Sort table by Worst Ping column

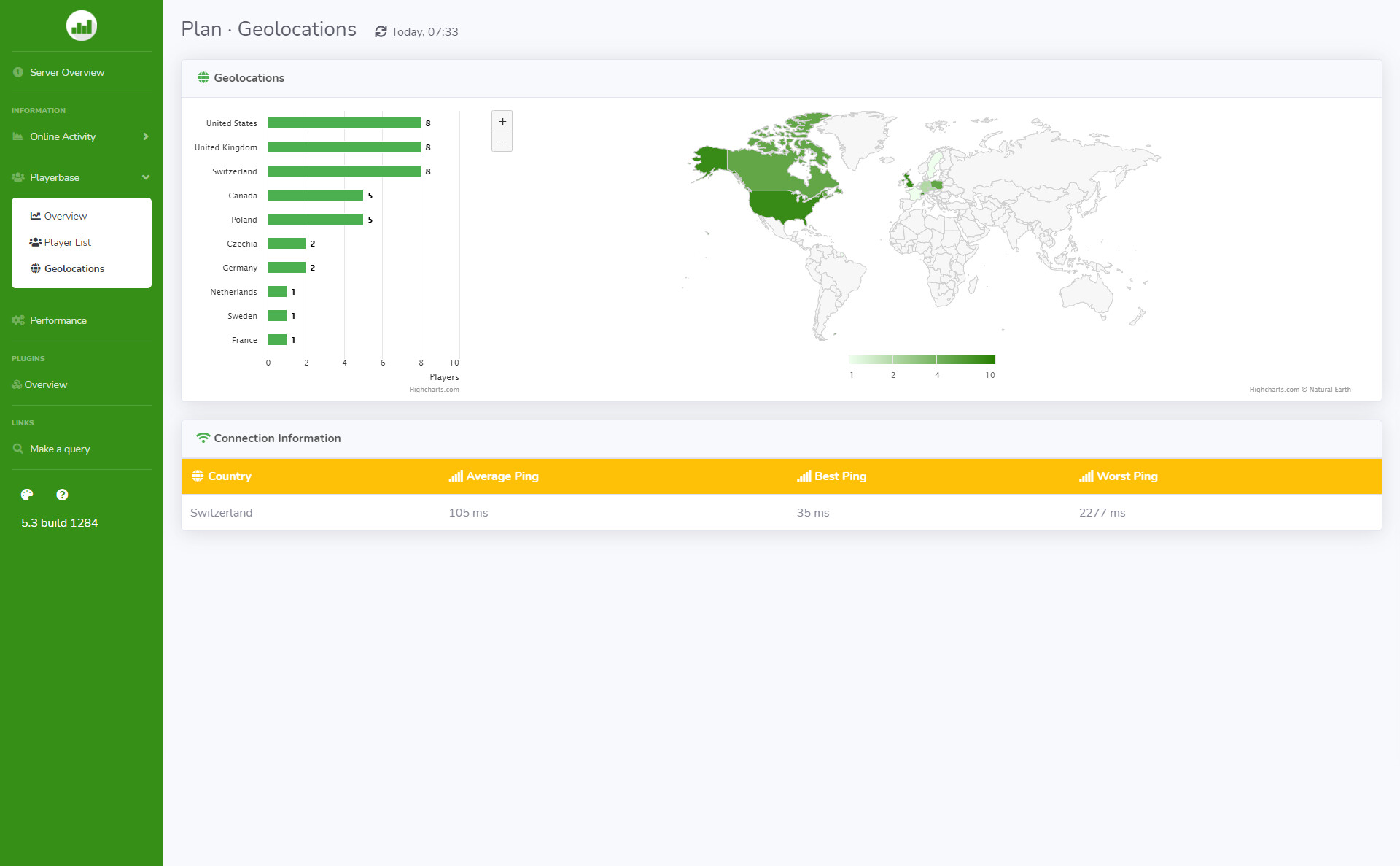click(x=1127, y=476)
